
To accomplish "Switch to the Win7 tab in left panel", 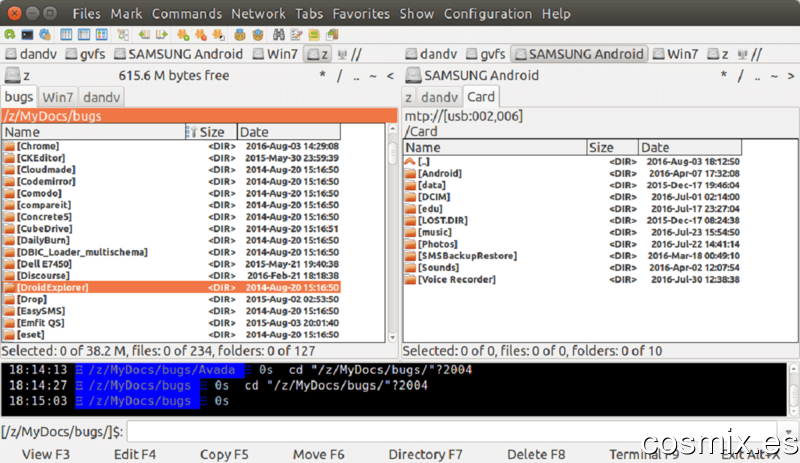I will click(x=58, y=97).
